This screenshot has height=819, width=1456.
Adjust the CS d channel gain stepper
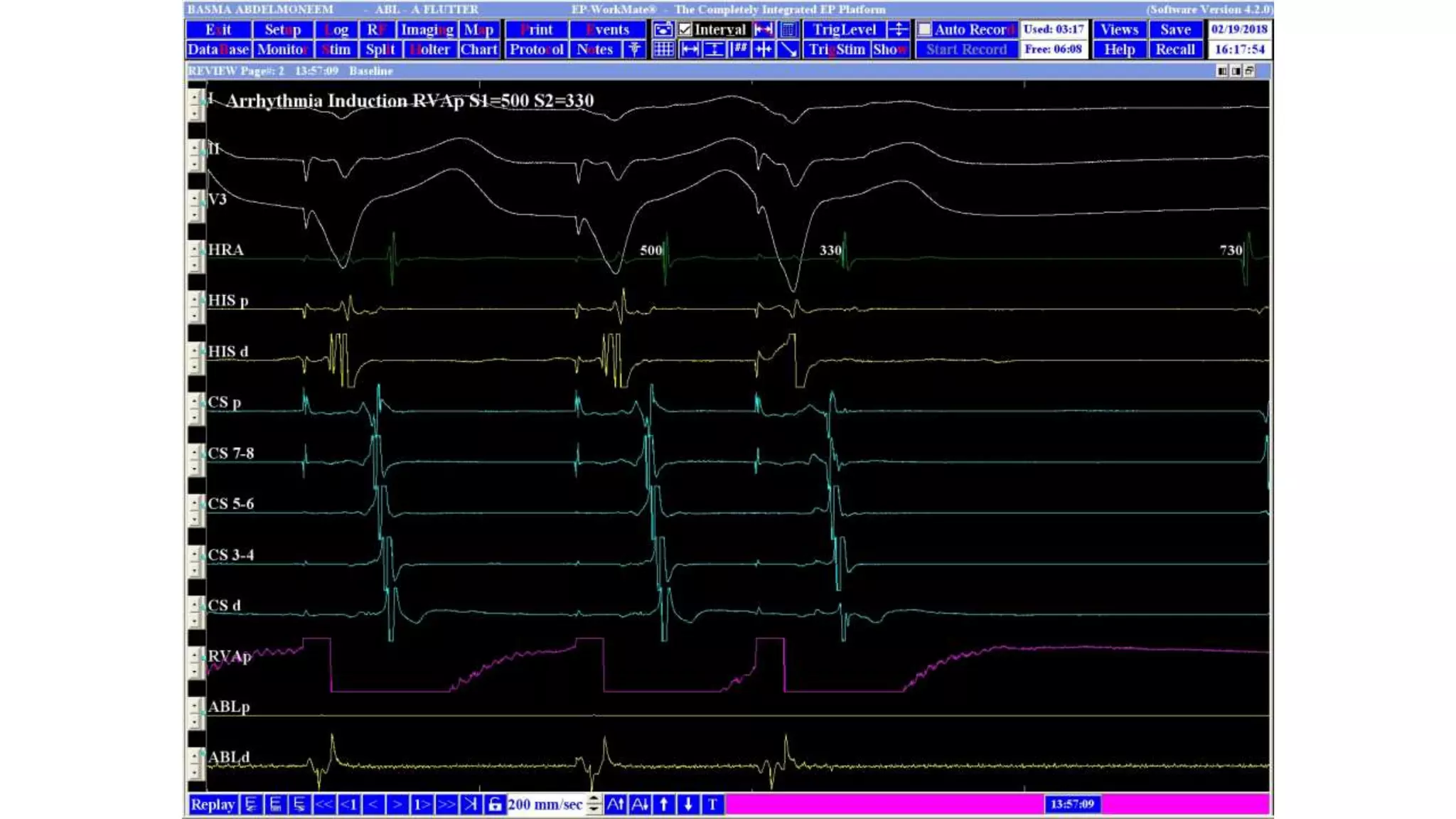pyautogui.click(x=195, y=612)
